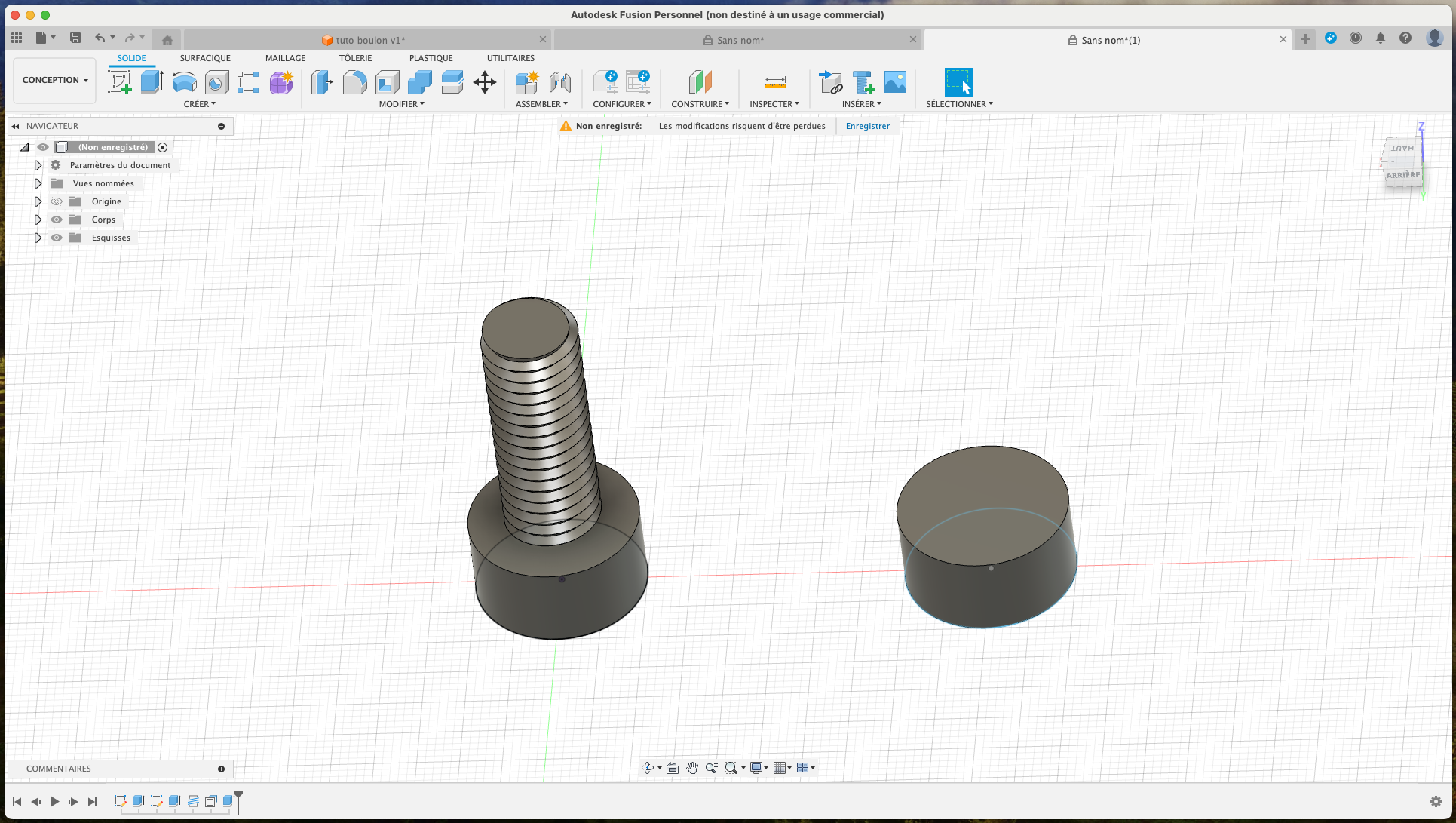The height and width of the screenshot is (823, 1456).
Task: Switch to the TÔLERIE tab
Action: click(x=356, y=58)
